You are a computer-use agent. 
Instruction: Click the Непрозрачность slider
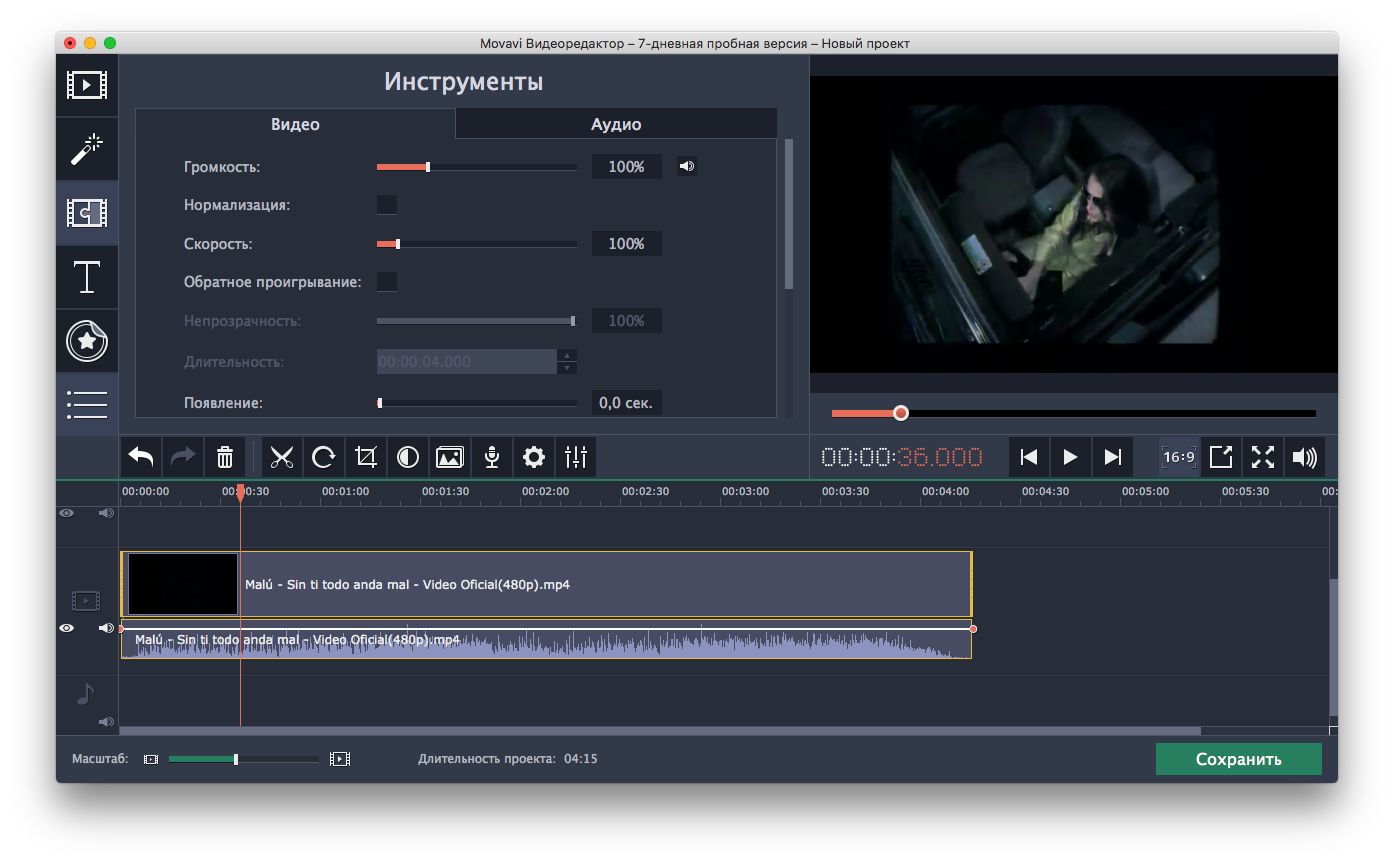(477, 321)
